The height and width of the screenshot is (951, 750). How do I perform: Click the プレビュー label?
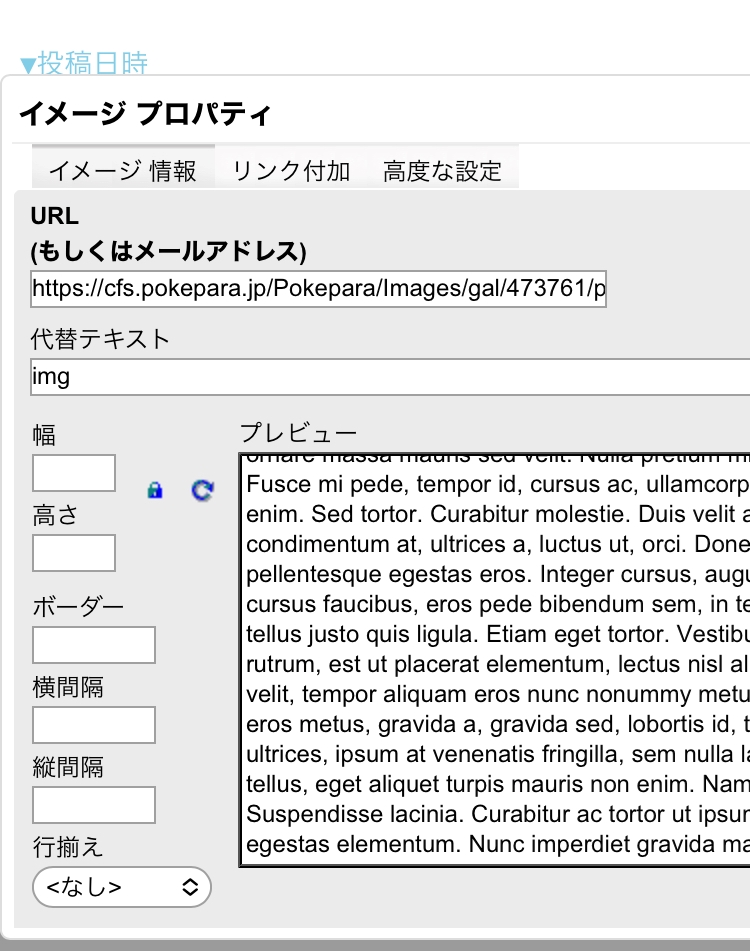(298, 433)
